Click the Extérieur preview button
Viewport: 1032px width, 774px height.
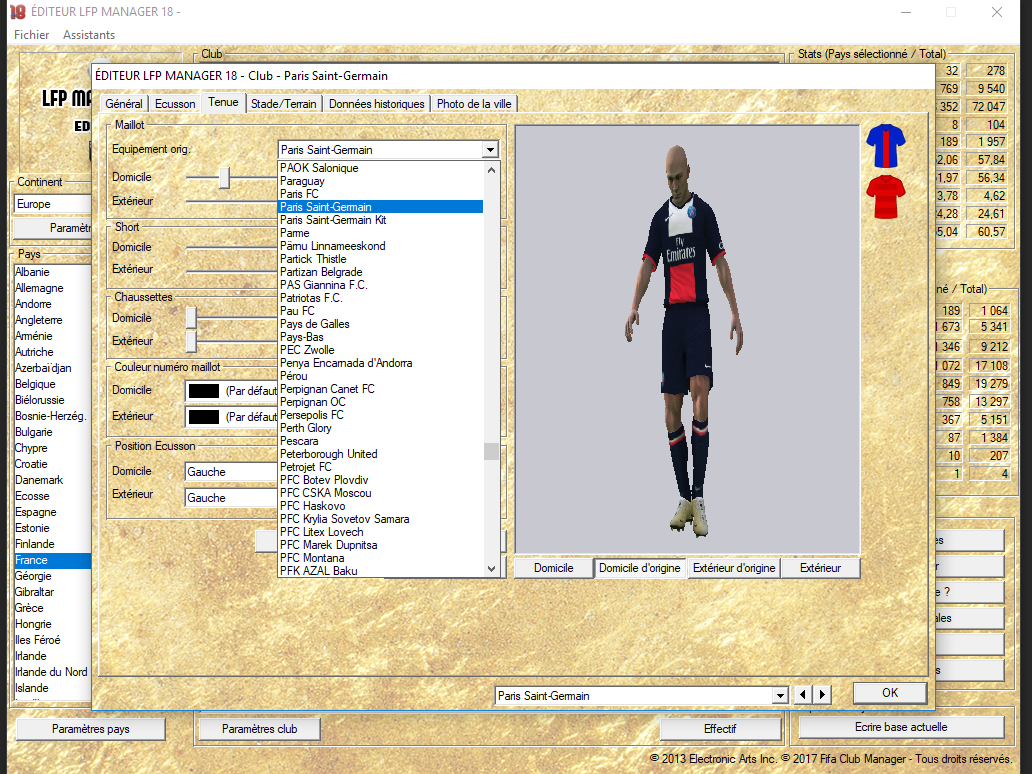point(821,568)
